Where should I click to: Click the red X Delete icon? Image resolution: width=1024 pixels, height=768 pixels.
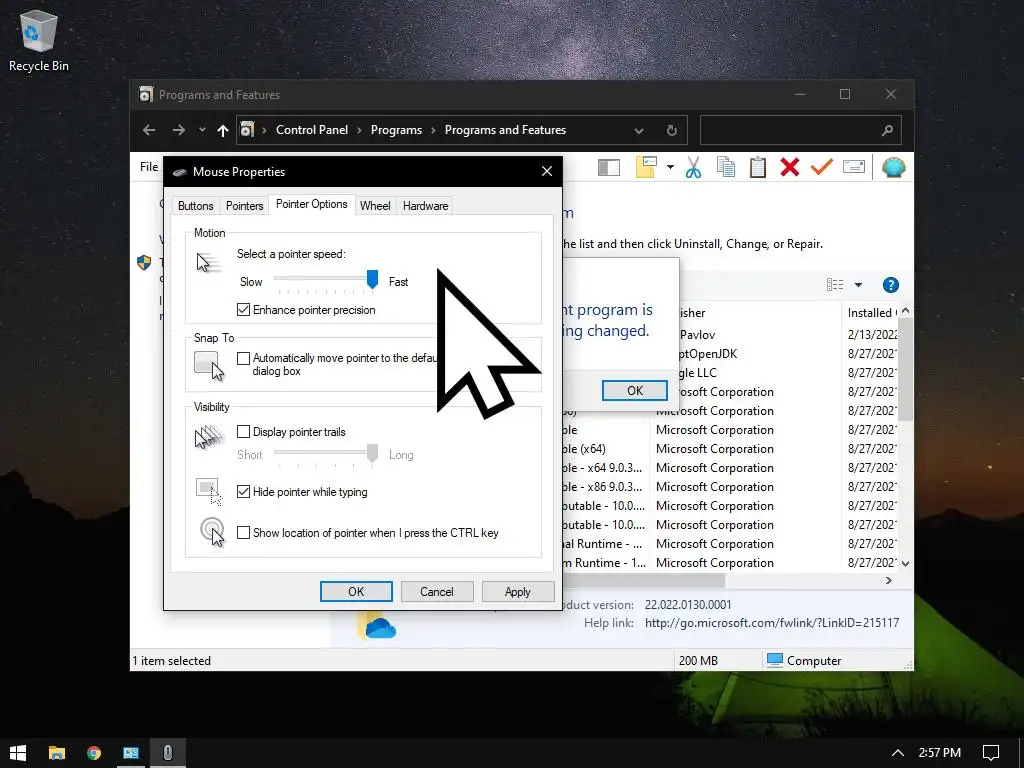point(790,168)
